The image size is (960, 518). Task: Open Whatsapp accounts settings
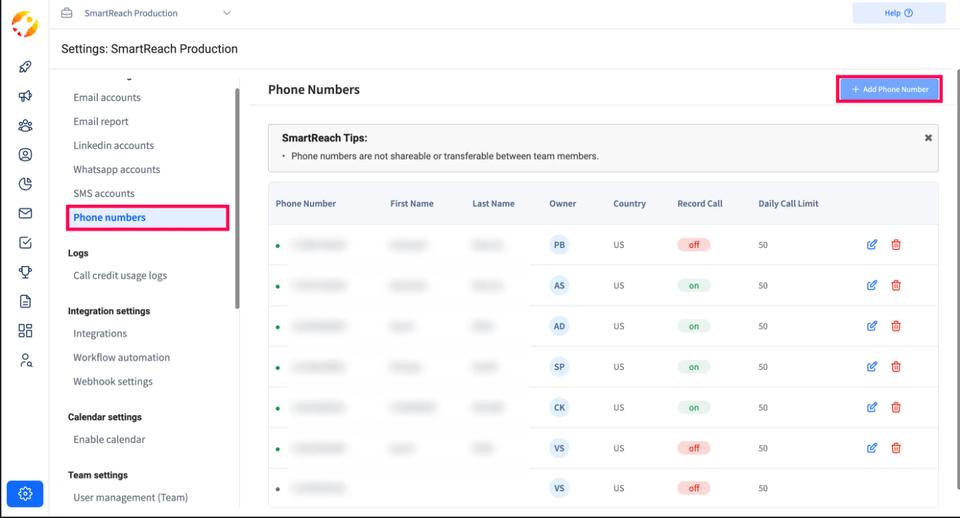[x=117, y=169]
